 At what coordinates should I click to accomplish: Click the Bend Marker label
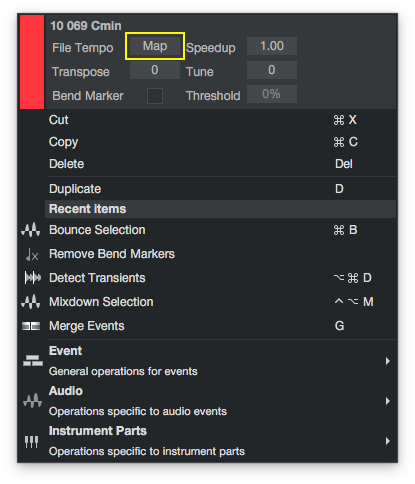88,96
